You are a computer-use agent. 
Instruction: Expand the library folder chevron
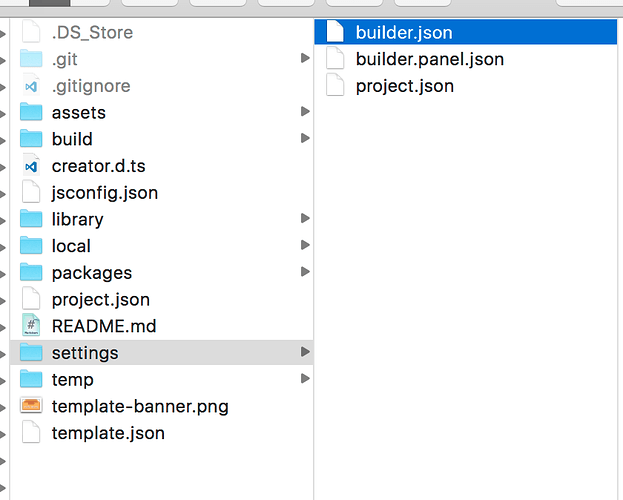coord(304,219)
